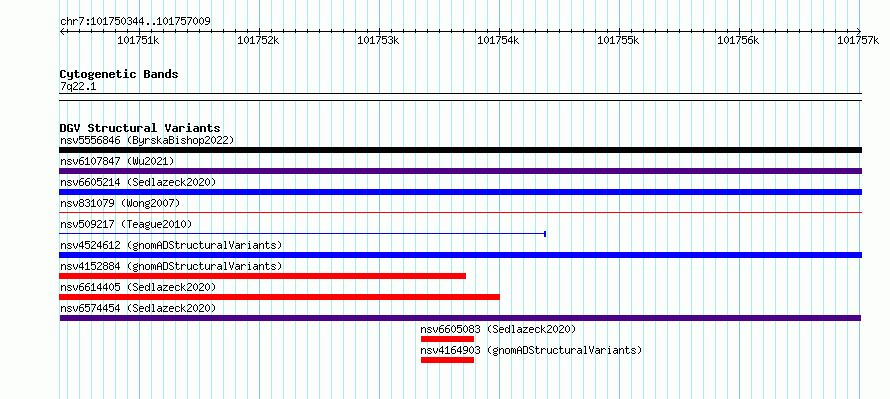Open nsv4164903 (gnomADStructuralVariants) label
This screenshot has width=890, height=399.
531,350
